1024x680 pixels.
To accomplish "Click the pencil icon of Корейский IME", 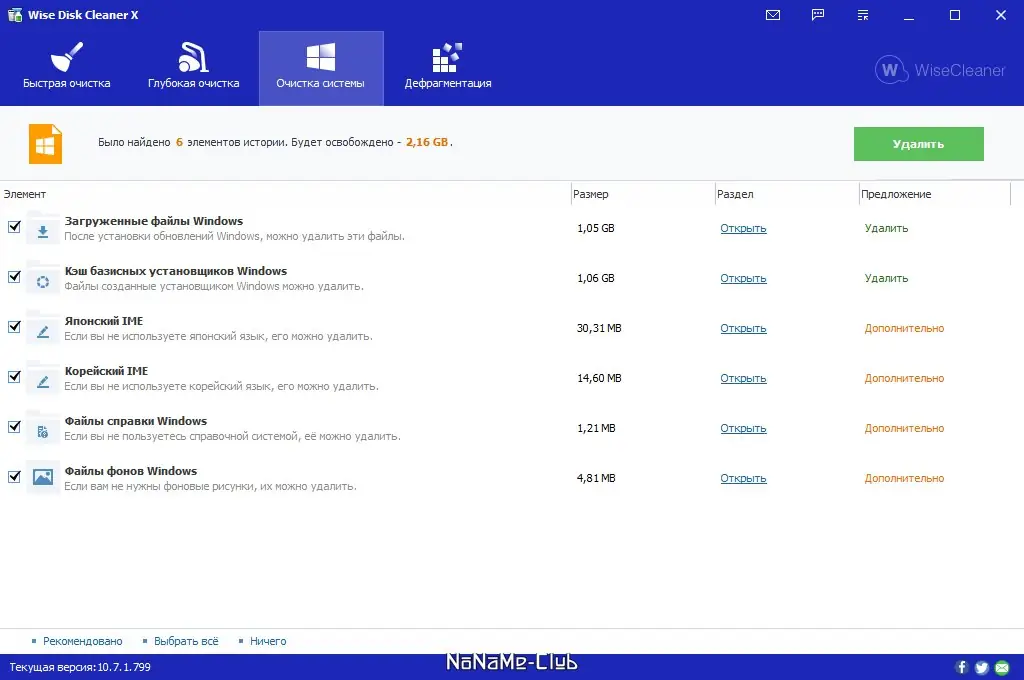I will click(43, 380).
